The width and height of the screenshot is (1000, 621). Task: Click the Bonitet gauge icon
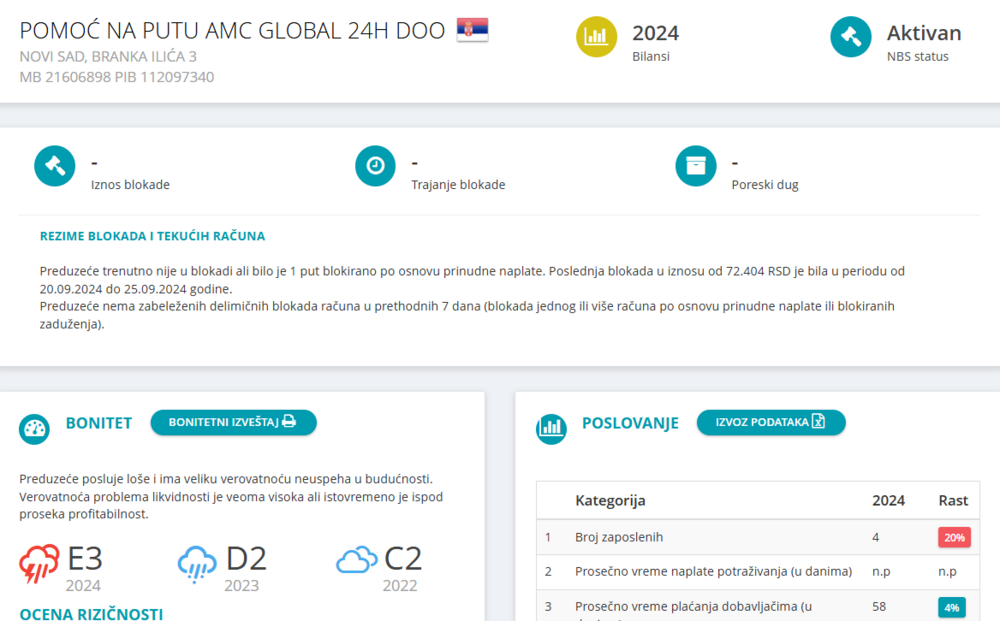[34, 429]
